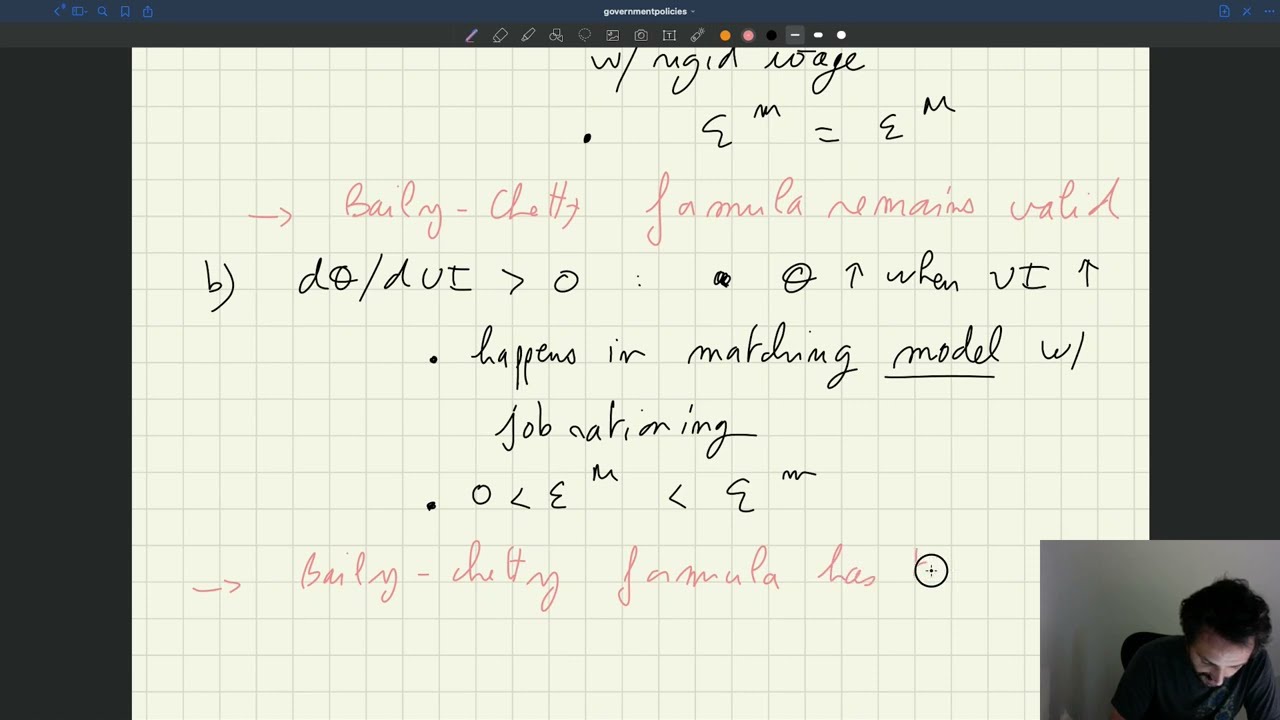Add a new page icon

tap(1224, 11)
